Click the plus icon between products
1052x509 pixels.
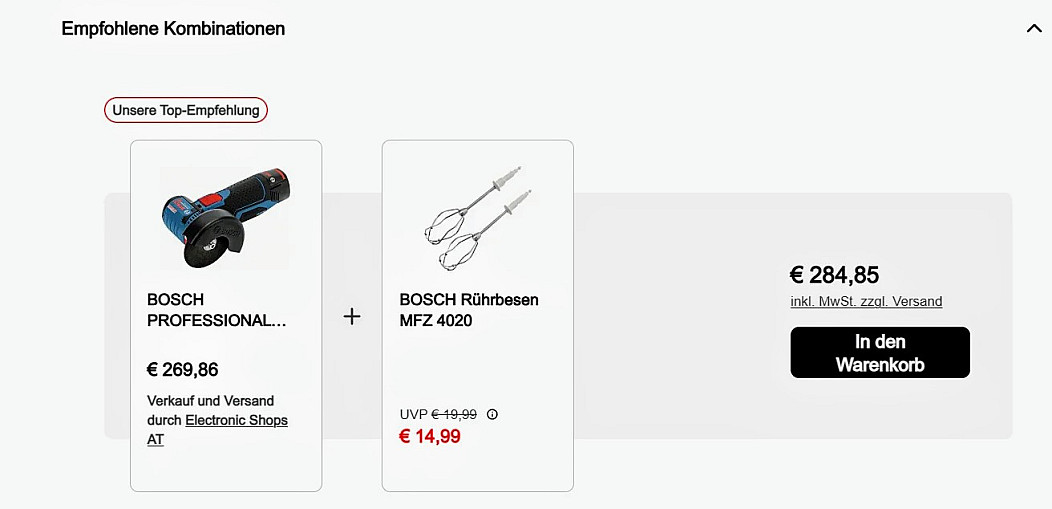point(352,316)
